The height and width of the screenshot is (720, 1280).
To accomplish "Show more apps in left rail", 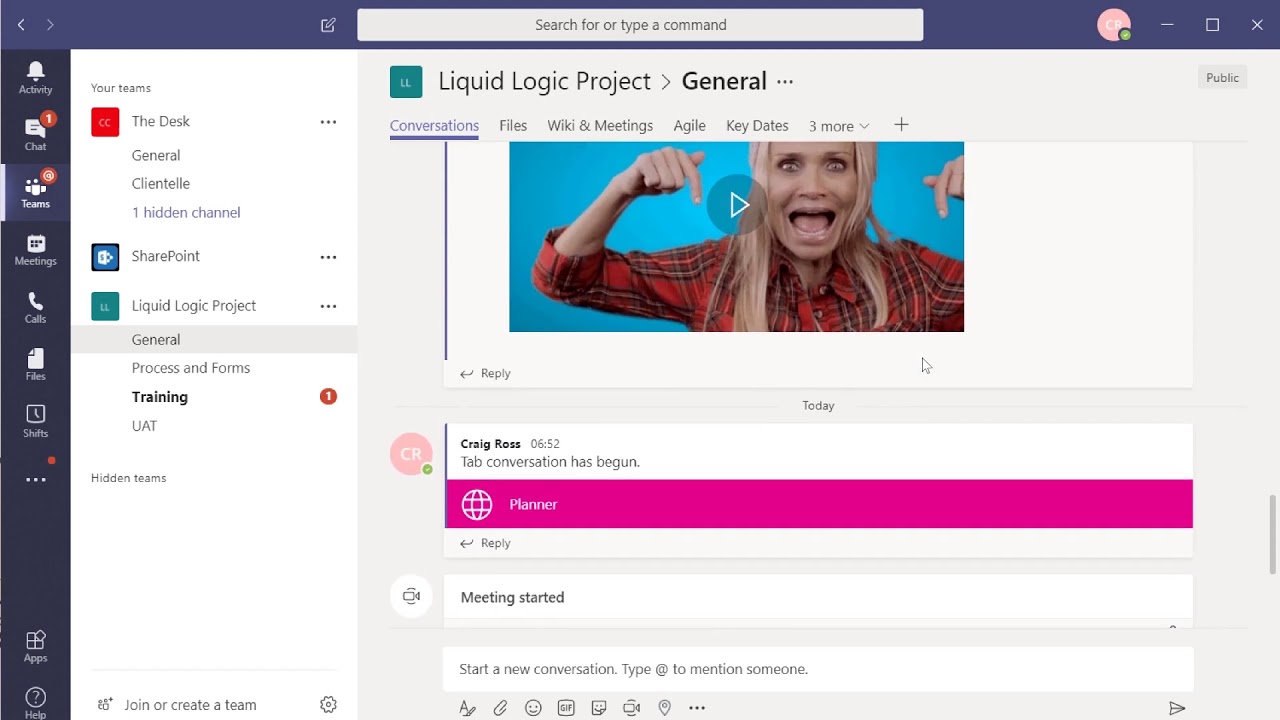I will tap(35, 480).
